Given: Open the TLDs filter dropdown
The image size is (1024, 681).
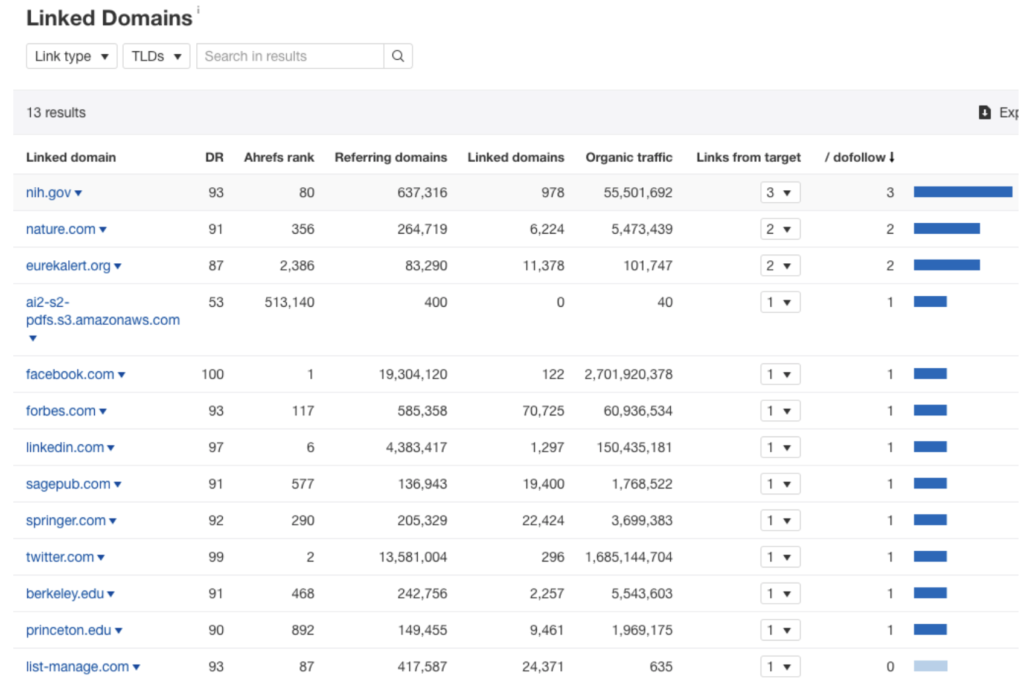Looking at the screenshot, I should [156, 56].
